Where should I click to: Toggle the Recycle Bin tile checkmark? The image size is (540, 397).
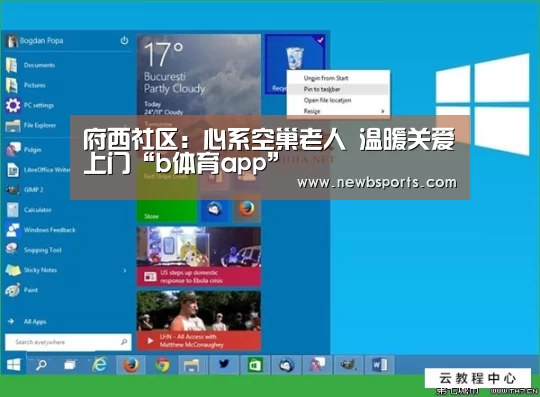point(320,40)
